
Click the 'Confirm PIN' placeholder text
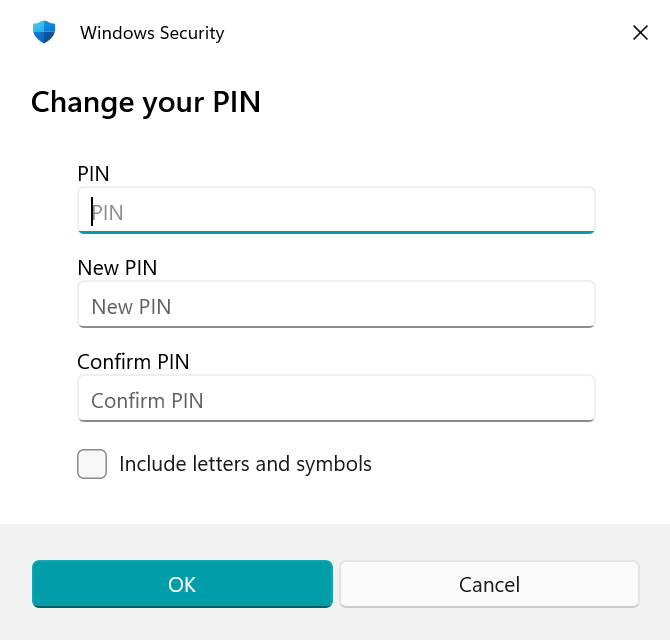[147, 400]
